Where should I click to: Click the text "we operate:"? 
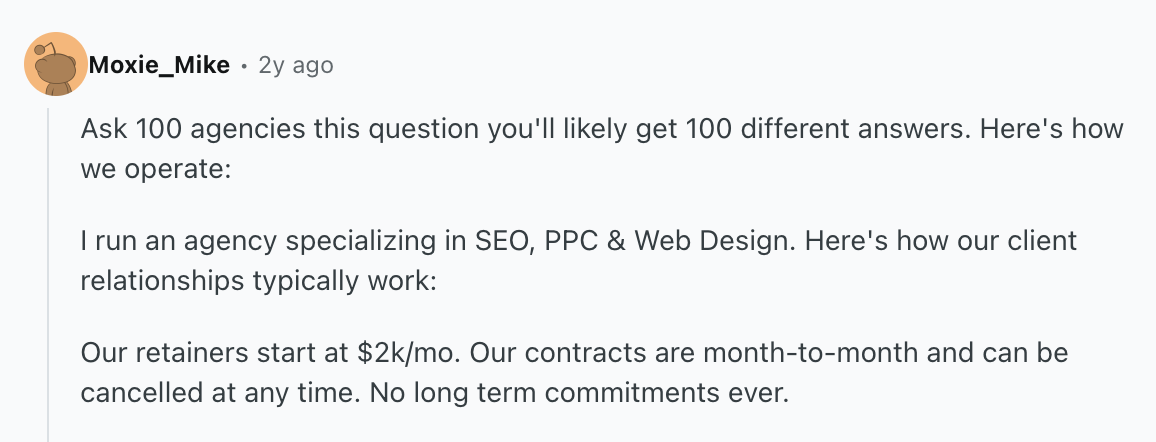point(156,168)
